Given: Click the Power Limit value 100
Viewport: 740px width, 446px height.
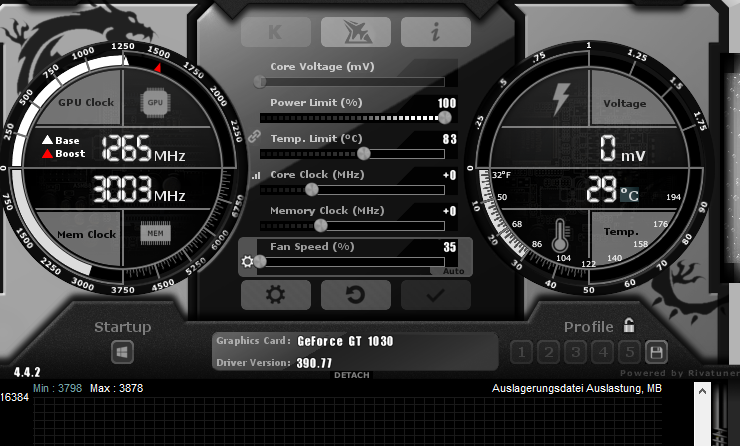Looking at the screenshot, I should [x=446, y=103].
